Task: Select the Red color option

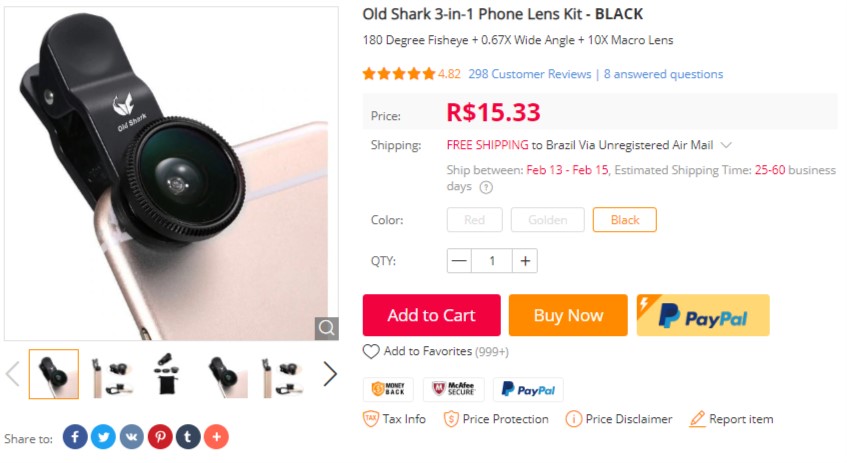Action: tap(475, 220)
